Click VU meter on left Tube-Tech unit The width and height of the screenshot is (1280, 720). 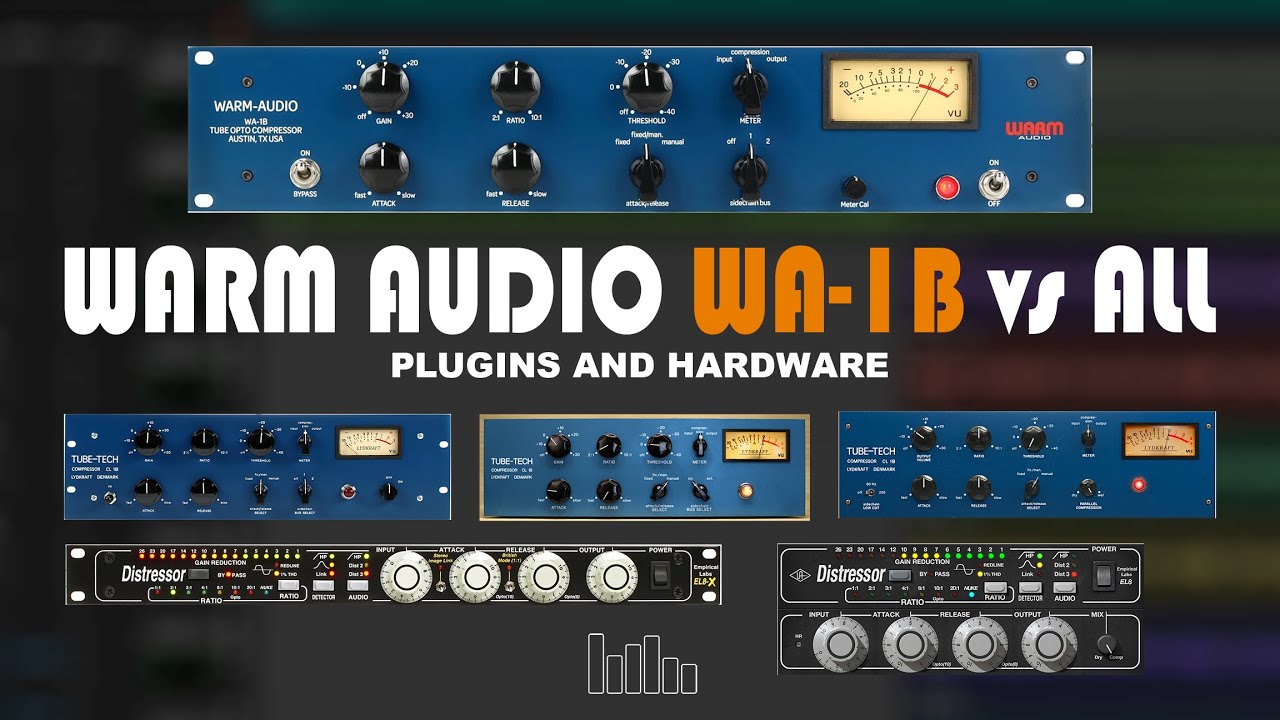pyautogui.click(x=368, y=441)
